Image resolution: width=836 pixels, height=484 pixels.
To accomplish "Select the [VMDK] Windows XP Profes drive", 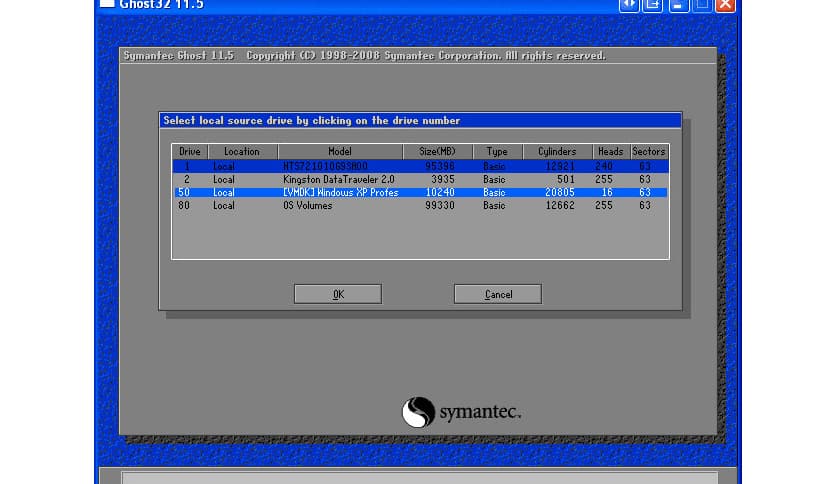I will (421, 192).
